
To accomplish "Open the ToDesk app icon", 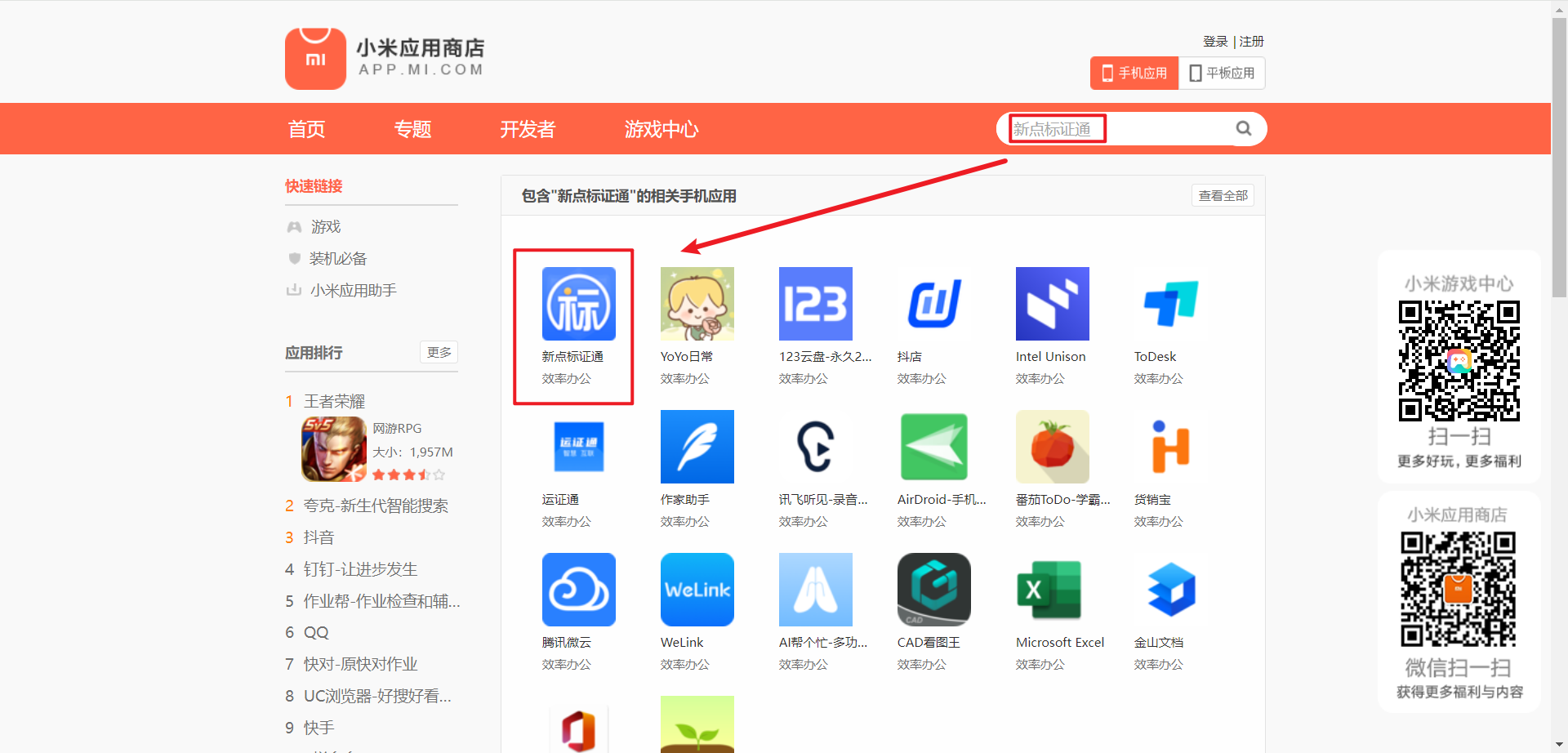I will coord(1170,304).
